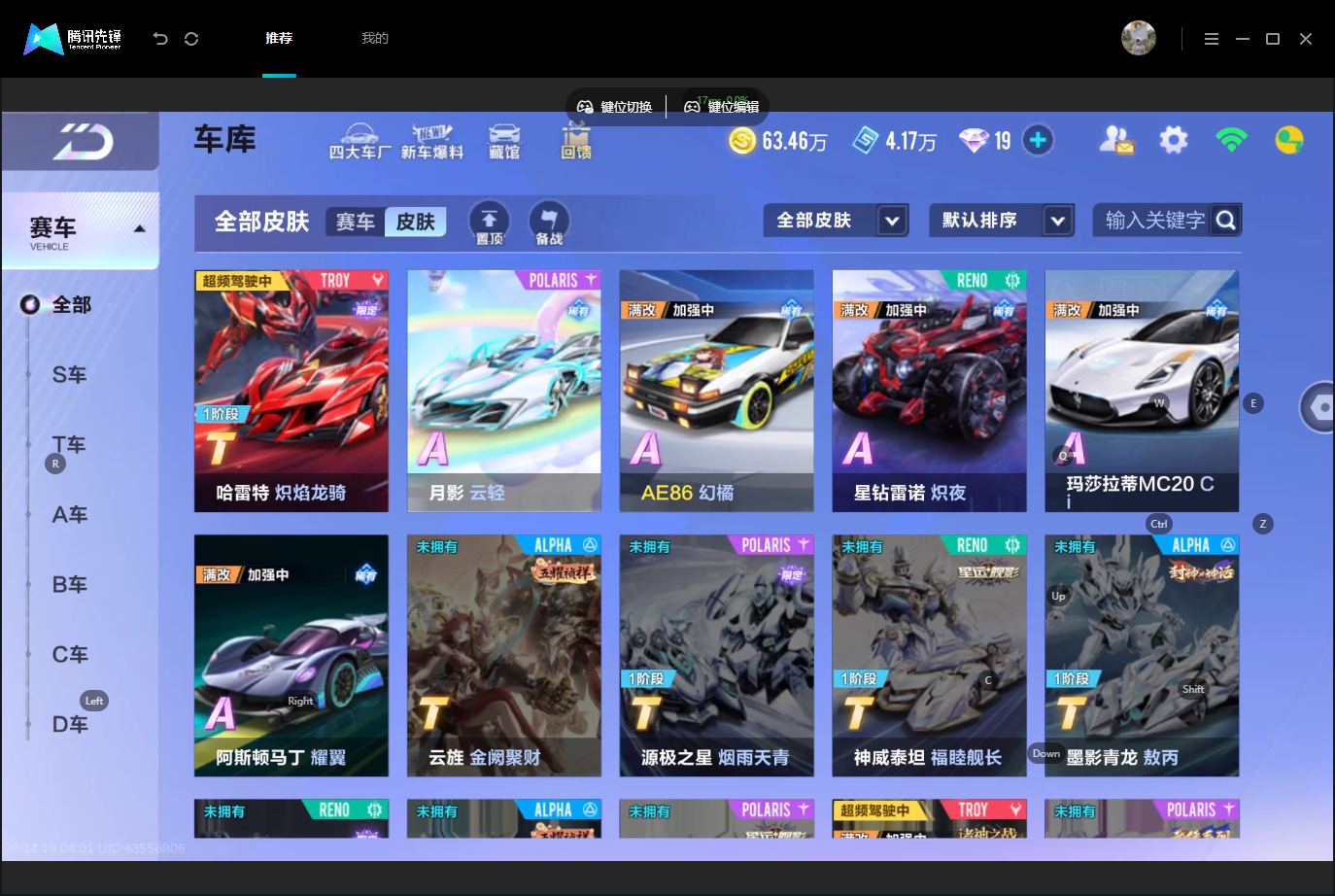Image resolution: width=1335 pixels, height=896 pixels.
Task: Select the AE86 幻橘 skin card
Action: tap(717, 391)
